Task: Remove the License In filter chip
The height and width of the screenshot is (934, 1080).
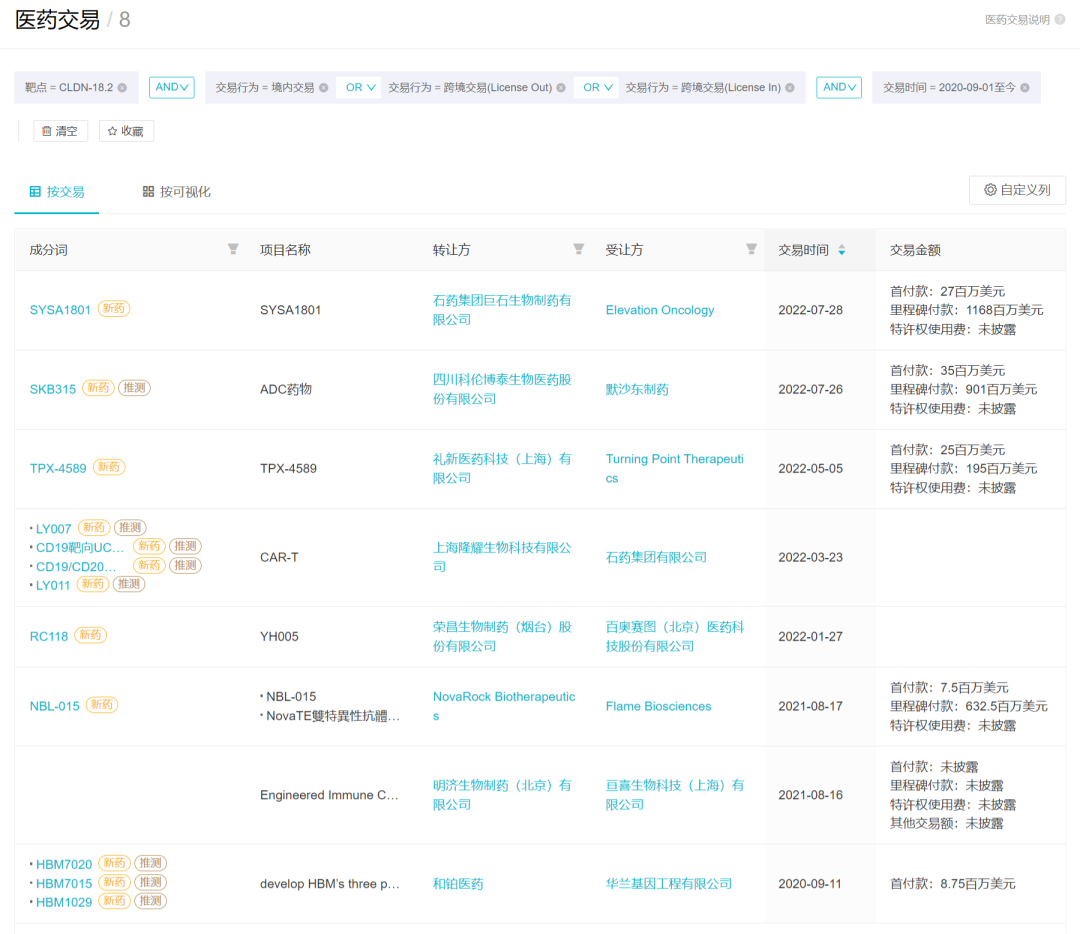Action: [x=790, y=88]
